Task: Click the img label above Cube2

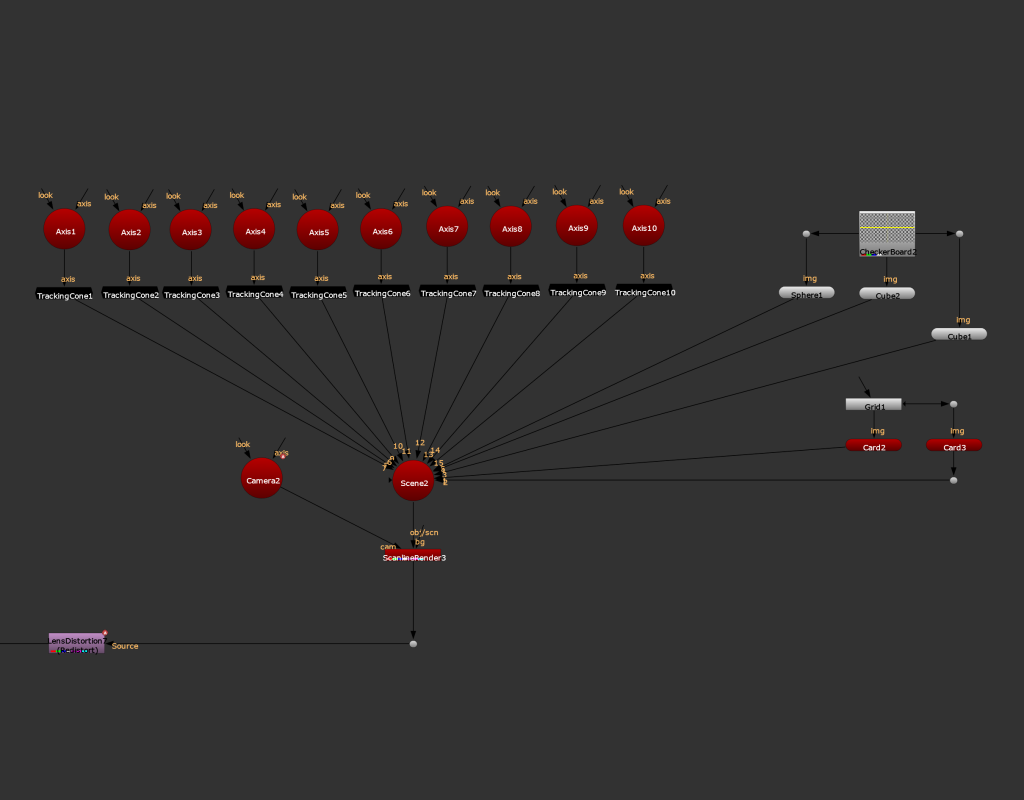Action: [x=890, y=280]
